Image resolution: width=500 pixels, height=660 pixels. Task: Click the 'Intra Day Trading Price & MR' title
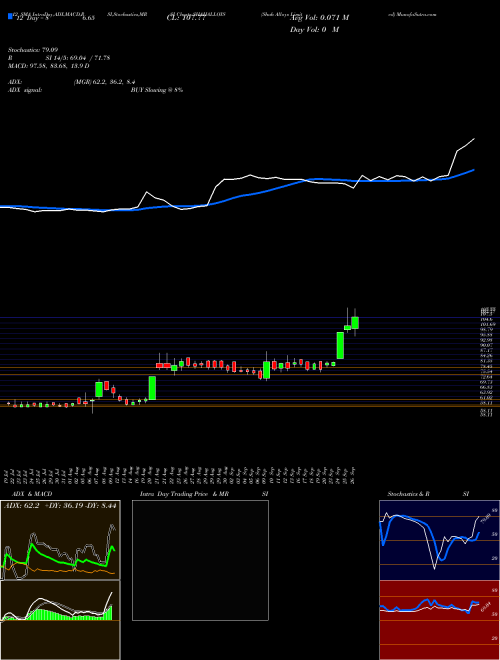tap(185, 494)
